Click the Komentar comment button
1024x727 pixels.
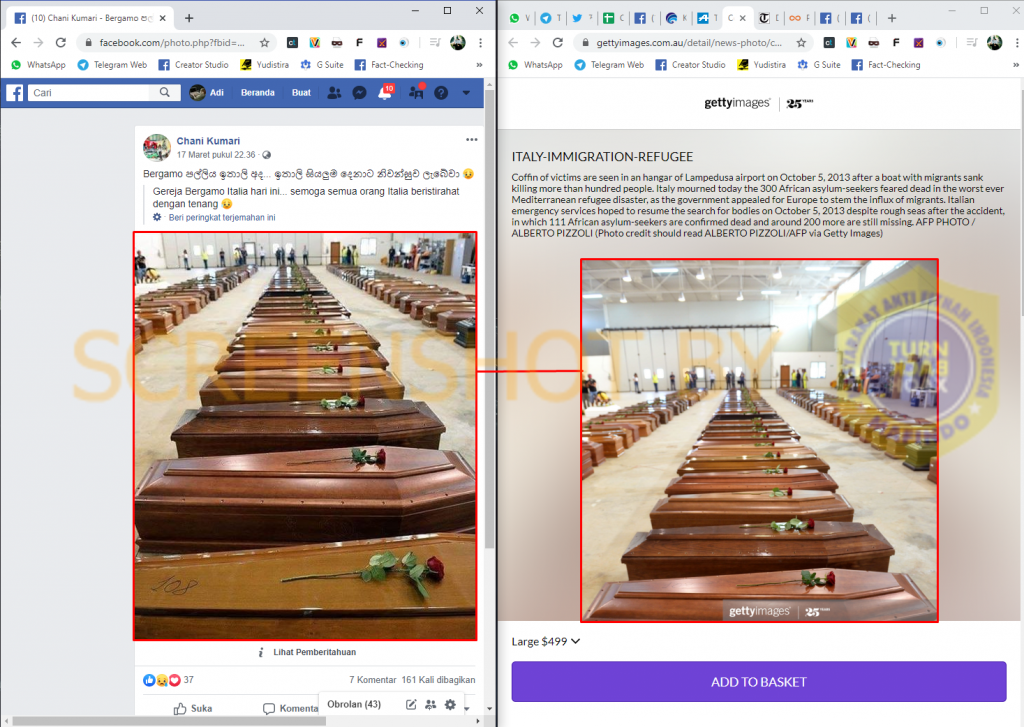290,708
